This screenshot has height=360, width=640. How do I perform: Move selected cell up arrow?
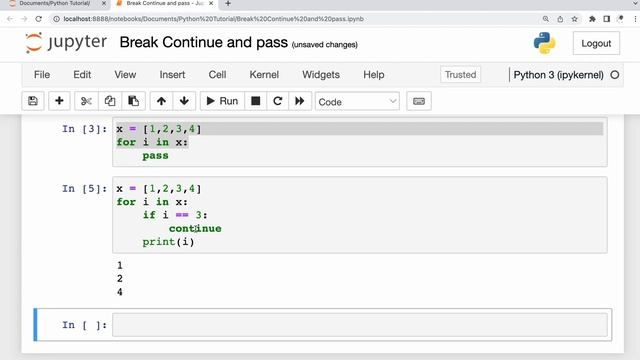point(161,101)
